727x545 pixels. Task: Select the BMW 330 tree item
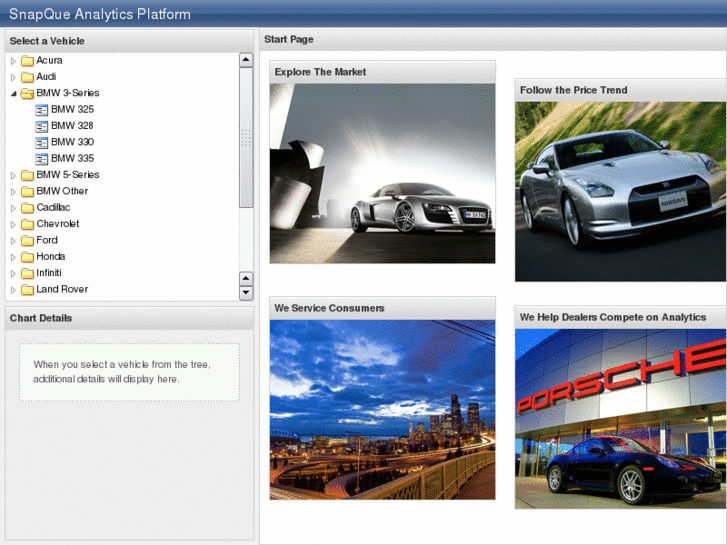click(72, 142)
